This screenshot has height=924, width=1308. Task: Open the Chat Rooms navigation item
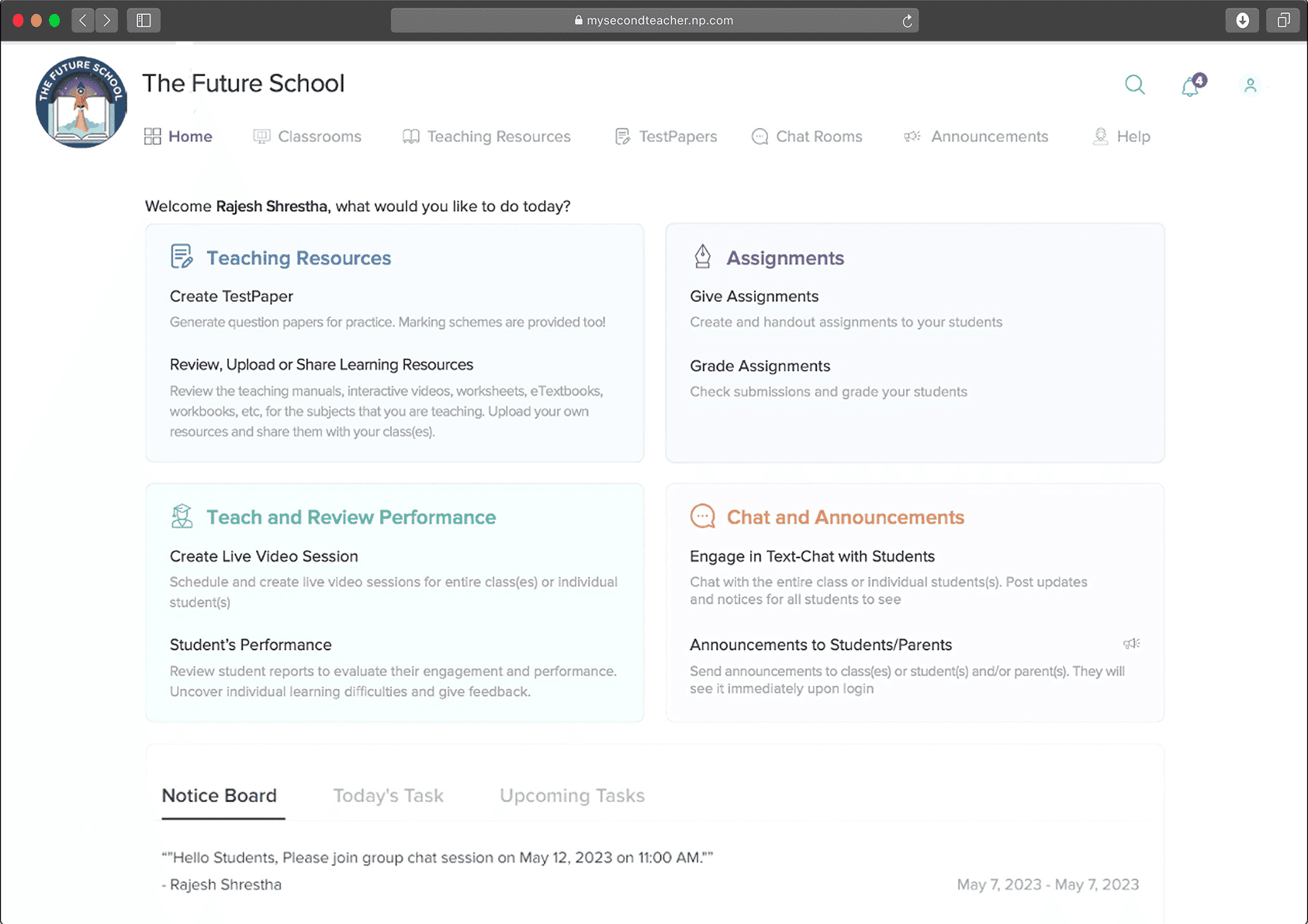coord(807,137)
